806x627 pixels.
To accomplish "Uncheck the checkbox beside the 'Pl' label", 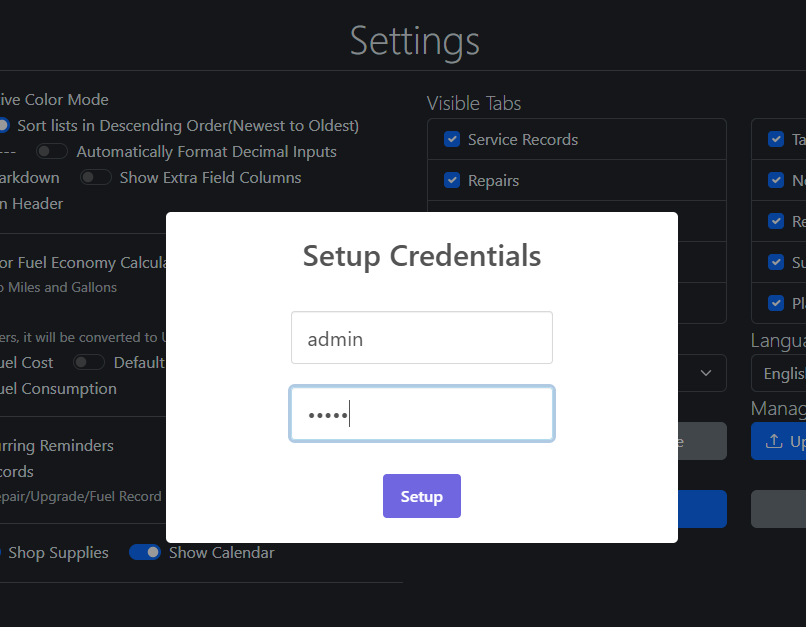I will pos(776,303).
